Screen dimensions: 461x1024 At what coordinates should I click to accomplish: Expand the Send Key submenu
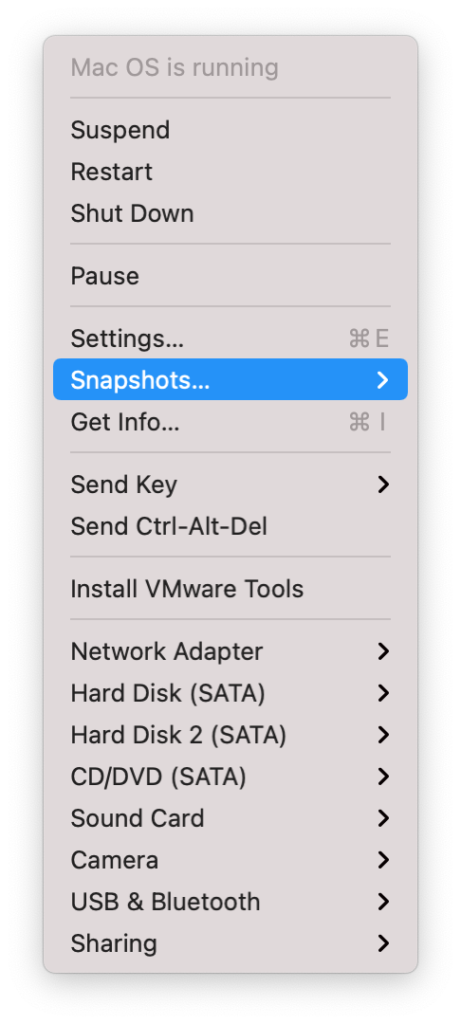tap(230, 485)
